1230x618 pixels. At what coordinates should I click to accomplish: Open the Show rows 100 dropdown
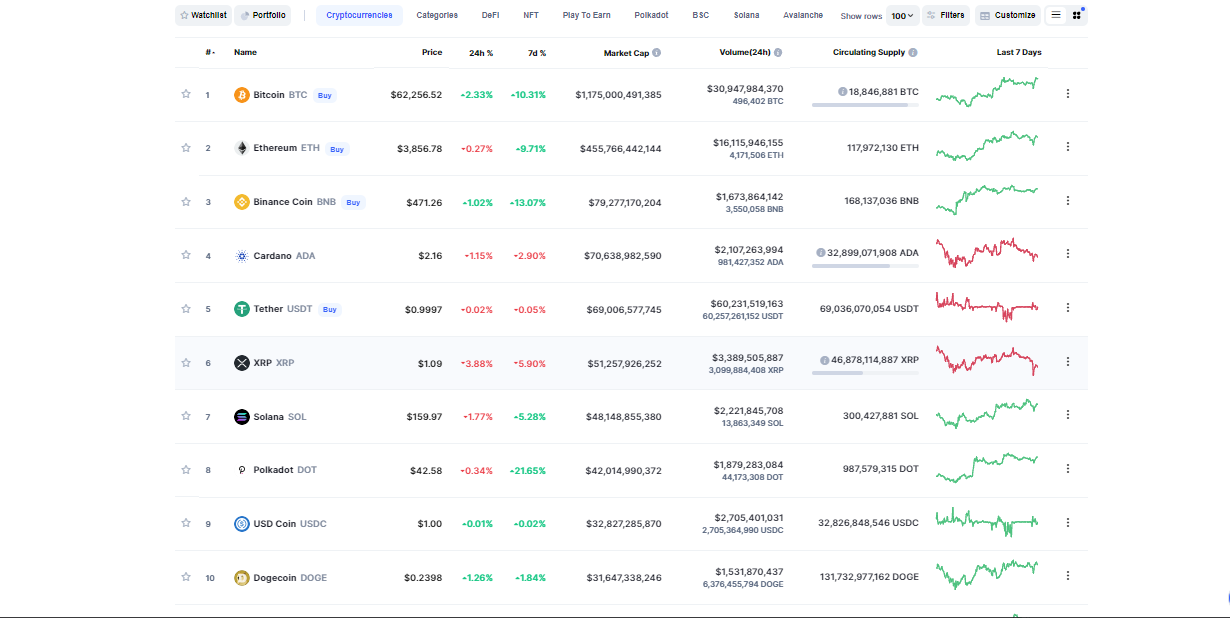(903, 16)
